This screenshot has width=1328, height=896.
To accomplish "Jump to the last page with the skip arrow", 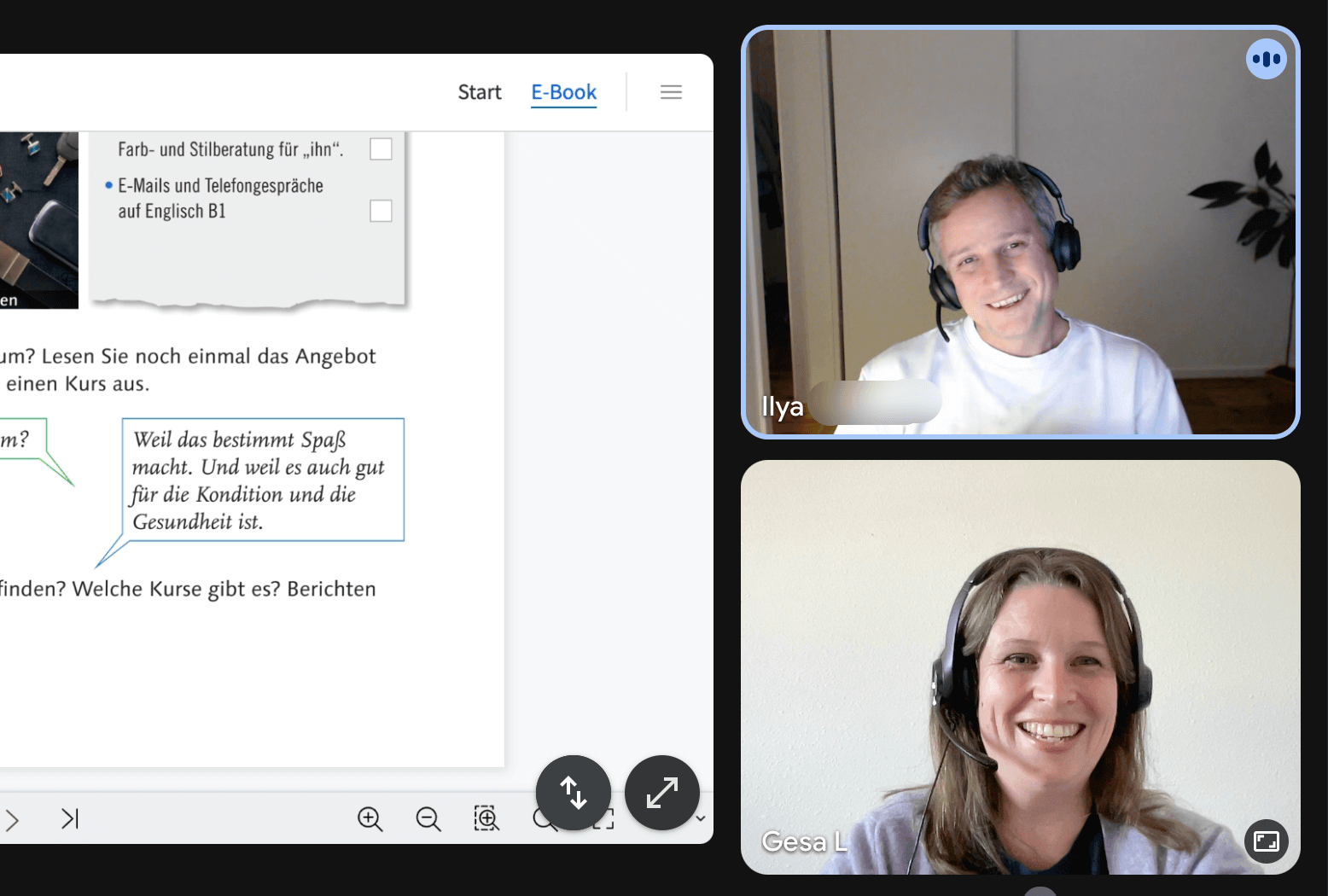I will tap(70, 818).
